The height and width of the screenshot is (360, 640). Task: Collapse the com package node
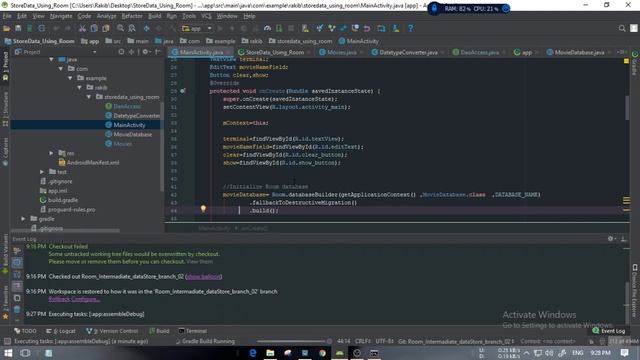pos(61,69)
